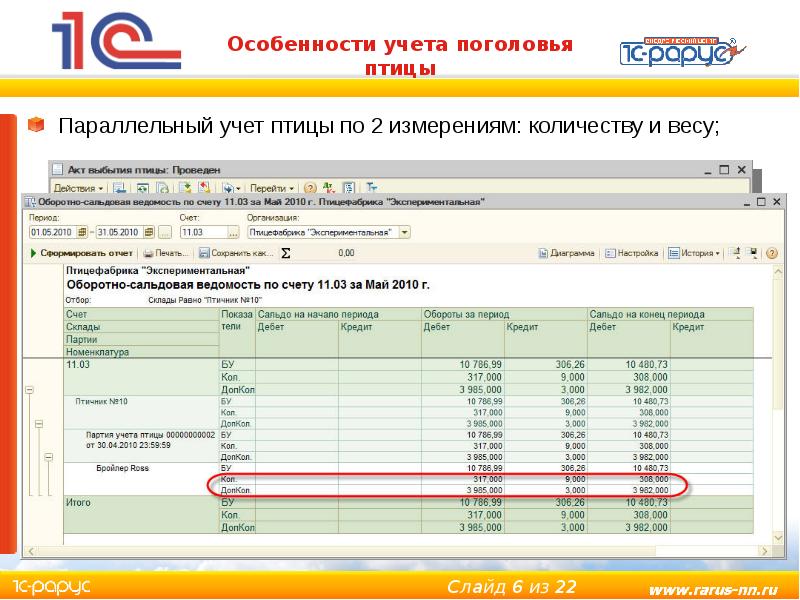This screenshot has height=600, width=800.
Task: Click the Sigma sum icon
Action: [285, 254]
